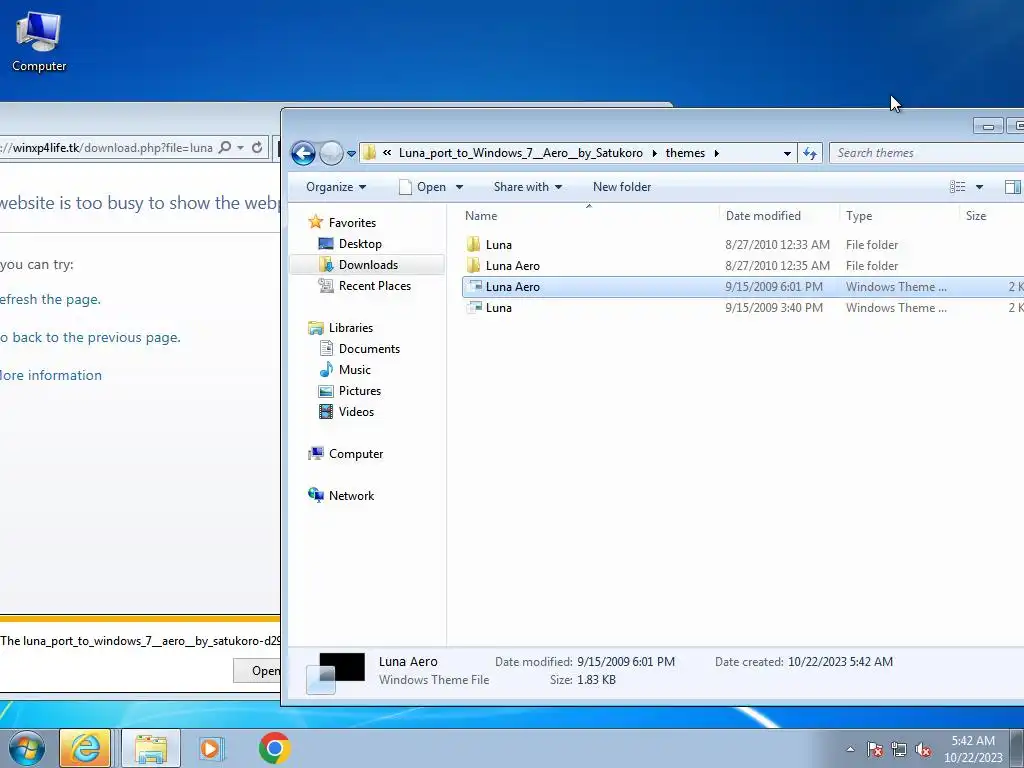This screenshot has width=1024, height=768.
Task: Open the Windows Start menu
Action: click(27, 749)
